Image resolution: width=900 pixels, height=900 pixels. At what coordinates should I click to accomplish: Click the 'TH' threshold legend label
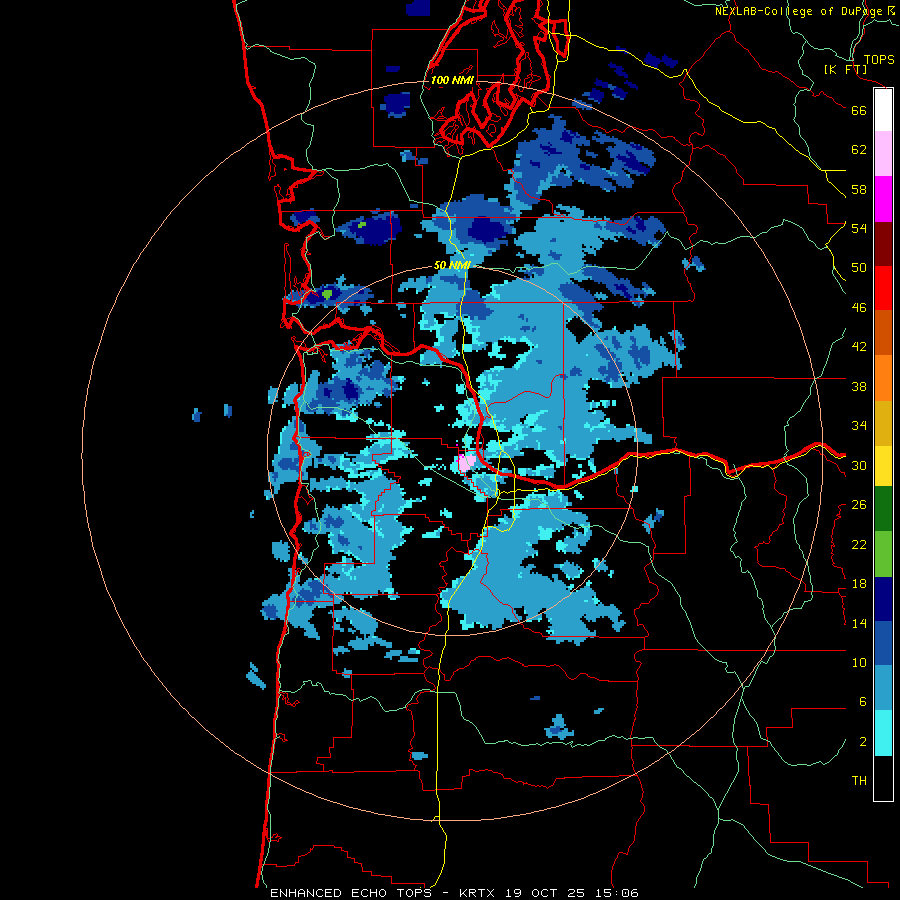tap(859, 781)
